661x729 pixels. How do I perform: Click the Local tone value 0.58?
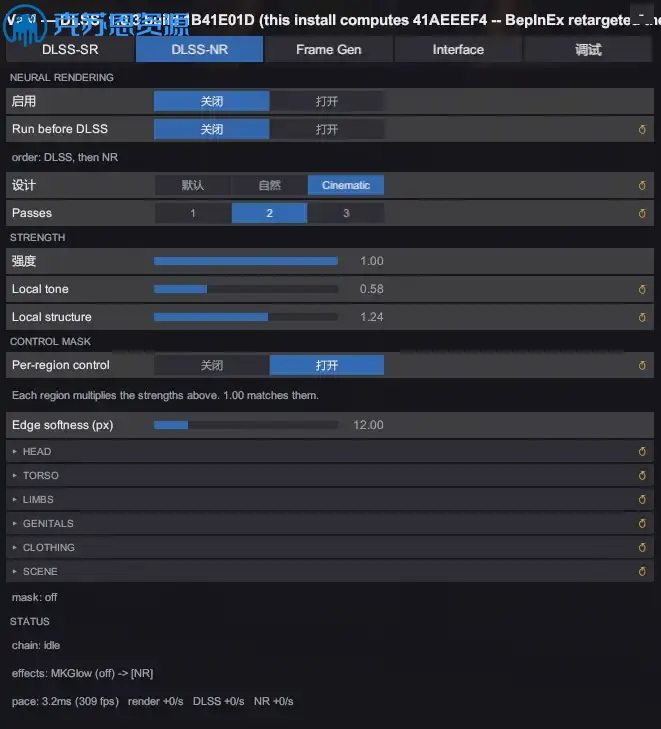coord(371,289)
